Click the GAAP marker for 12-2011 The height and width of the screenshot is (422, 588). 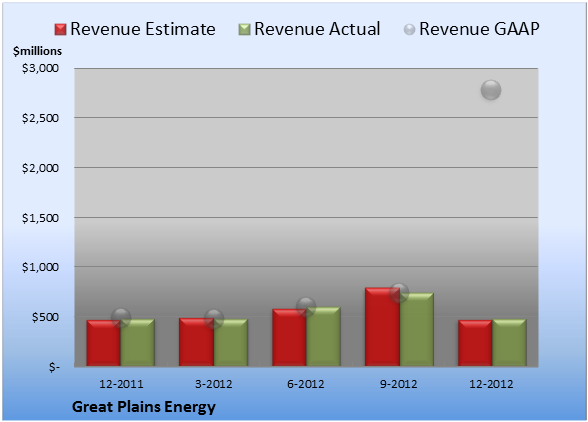point(121,318)
